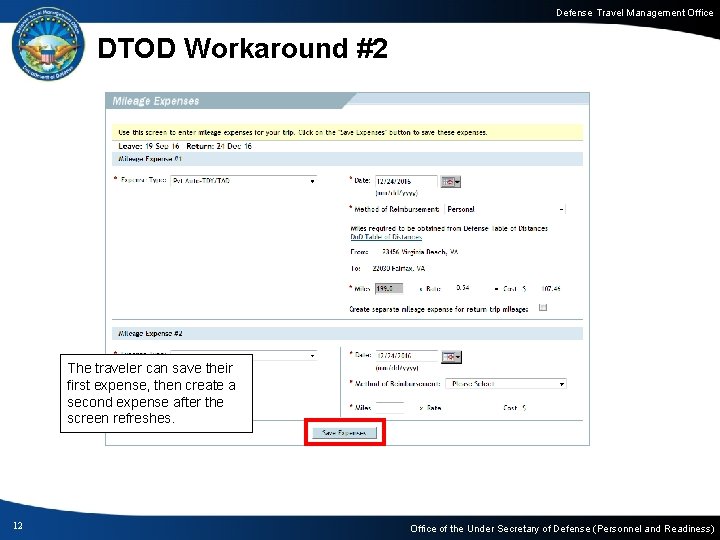Open Method of Reimbursement dropdown showing Please Select
The height and width of the screenshot is (540, 720).
(x=506, y=383)
